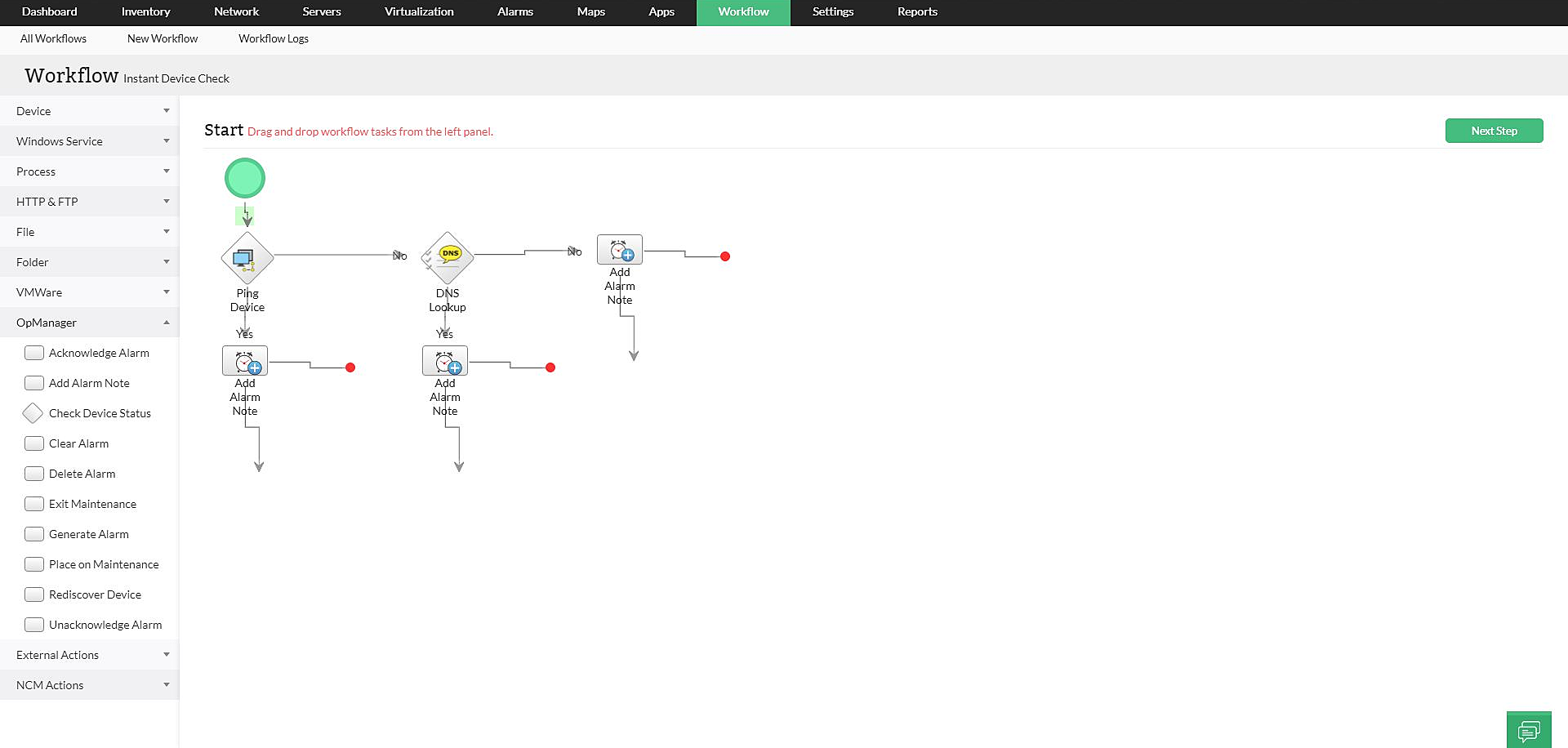
Task: Expand the VMWare category
Action: [x=89, y=292]
